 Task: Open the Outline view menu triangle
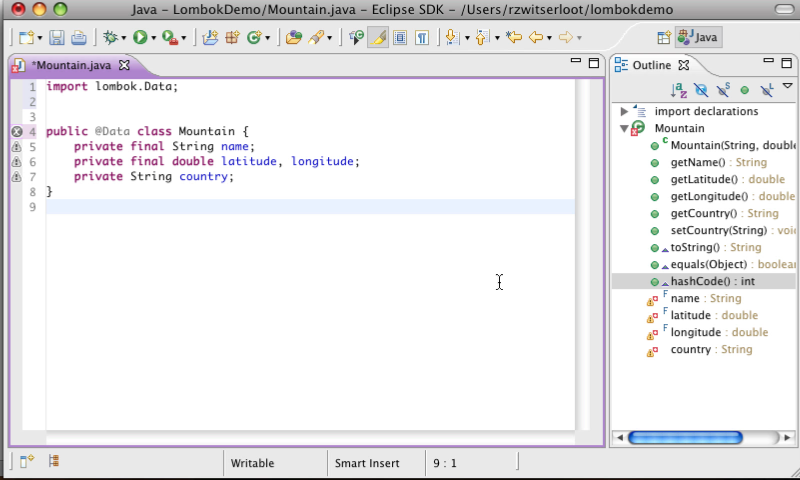(788, 88)
